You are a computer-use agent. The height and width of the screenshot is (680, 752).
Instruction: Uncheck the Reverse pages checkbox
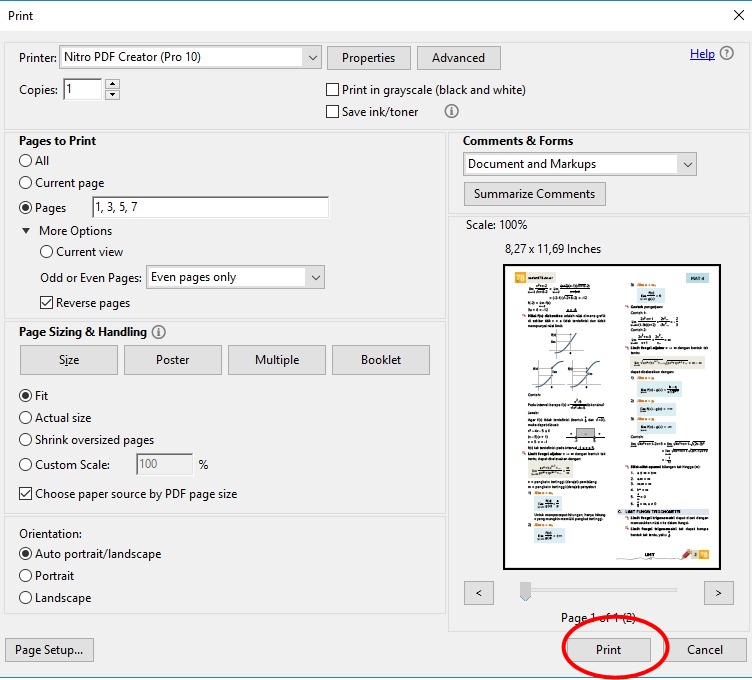(x=47, y=303)
